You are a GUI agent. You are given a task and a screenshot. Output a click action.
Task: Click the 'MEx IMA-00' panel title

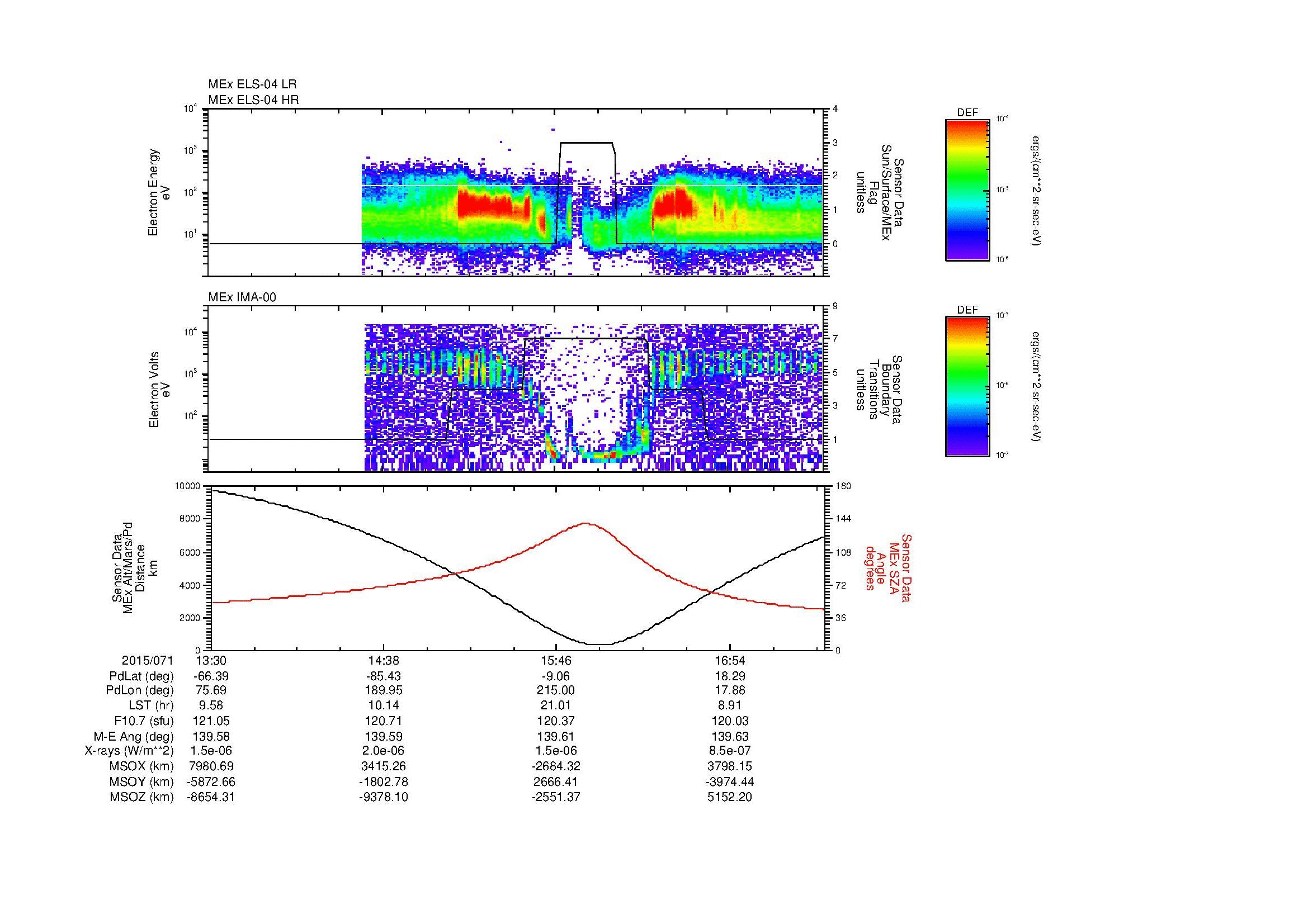[x=242, y=297]
